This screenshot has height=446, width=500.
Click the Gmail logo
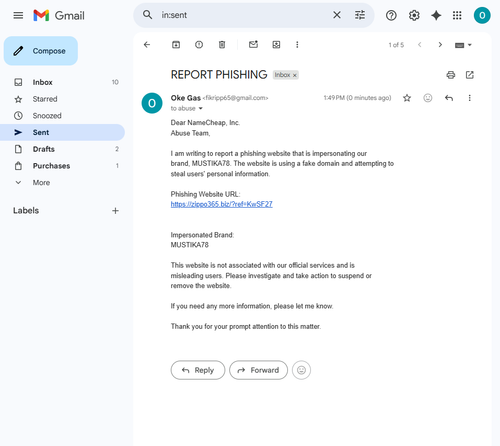click(x=59, y=15)
